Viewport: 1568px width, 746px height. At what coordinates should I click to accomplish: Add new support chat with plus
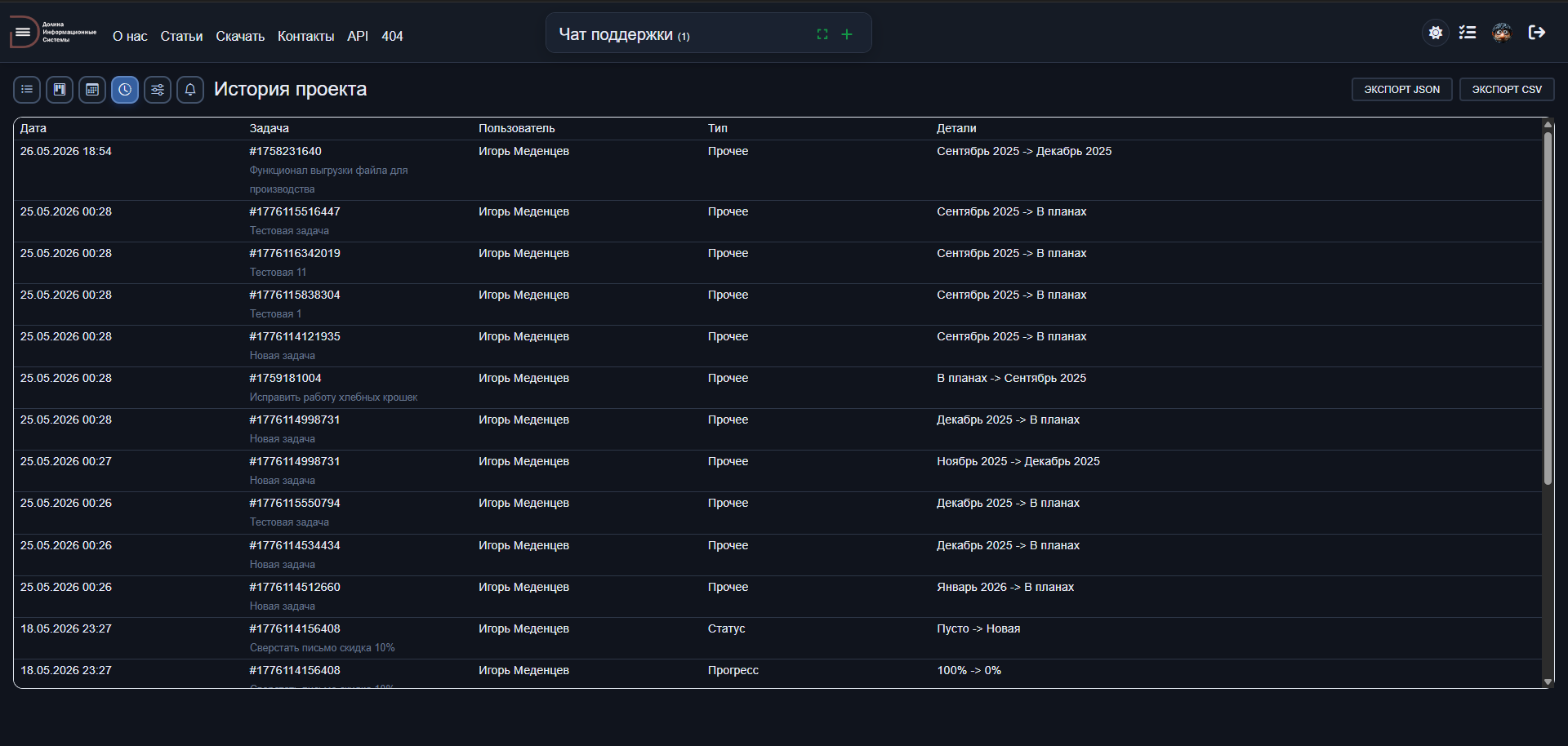click(x=847, y=34)
